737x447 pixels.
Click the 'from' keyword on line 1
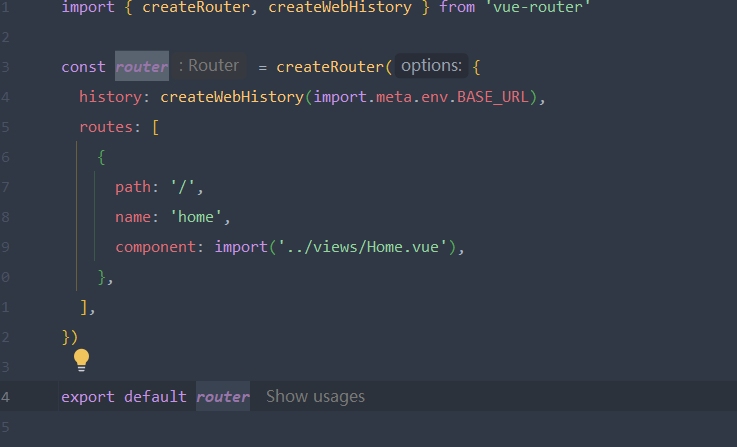pyautogui.click(x=457, y=7)
